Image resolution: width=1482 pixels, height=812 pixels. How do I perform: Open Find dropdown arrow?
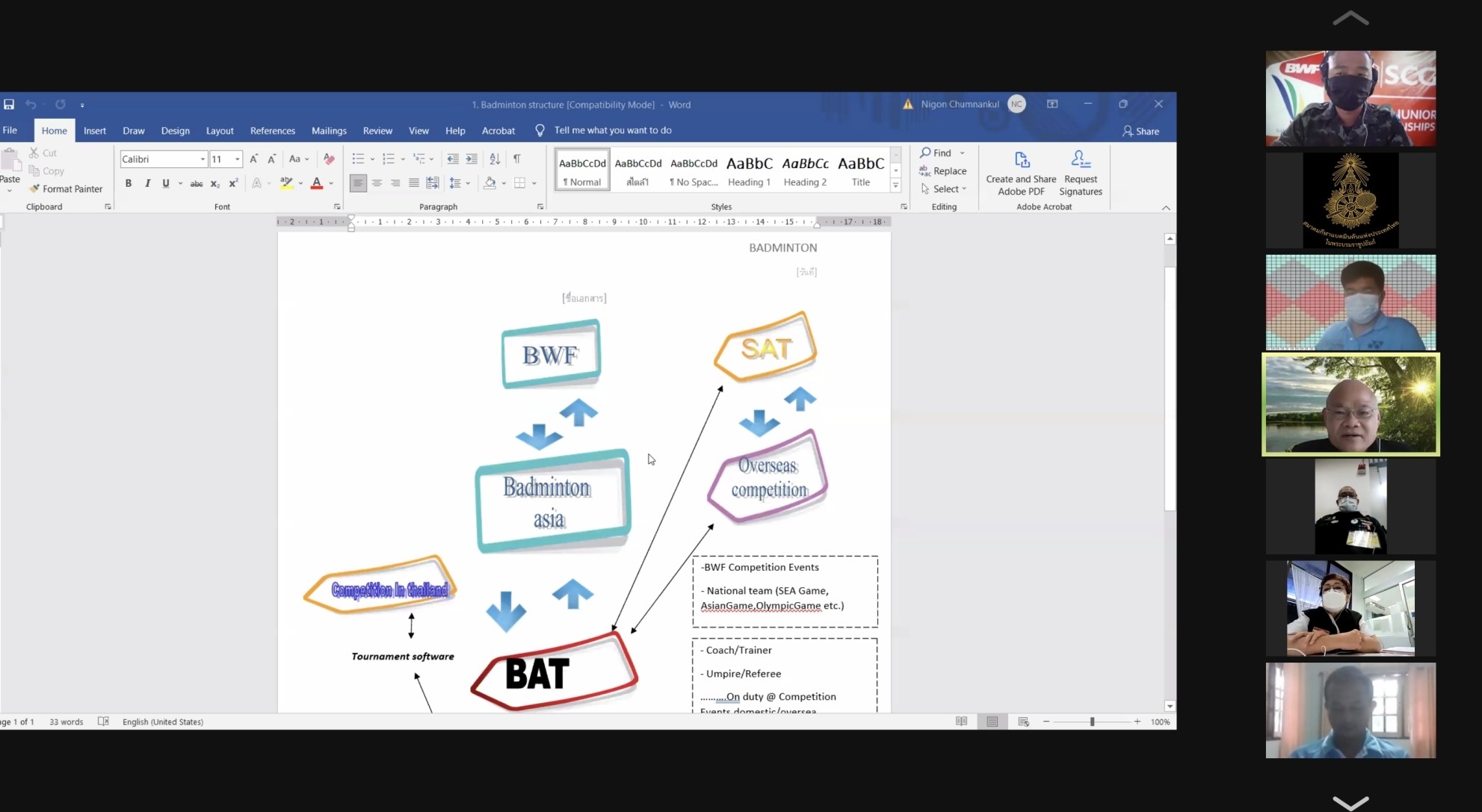[x=963, y=153]
